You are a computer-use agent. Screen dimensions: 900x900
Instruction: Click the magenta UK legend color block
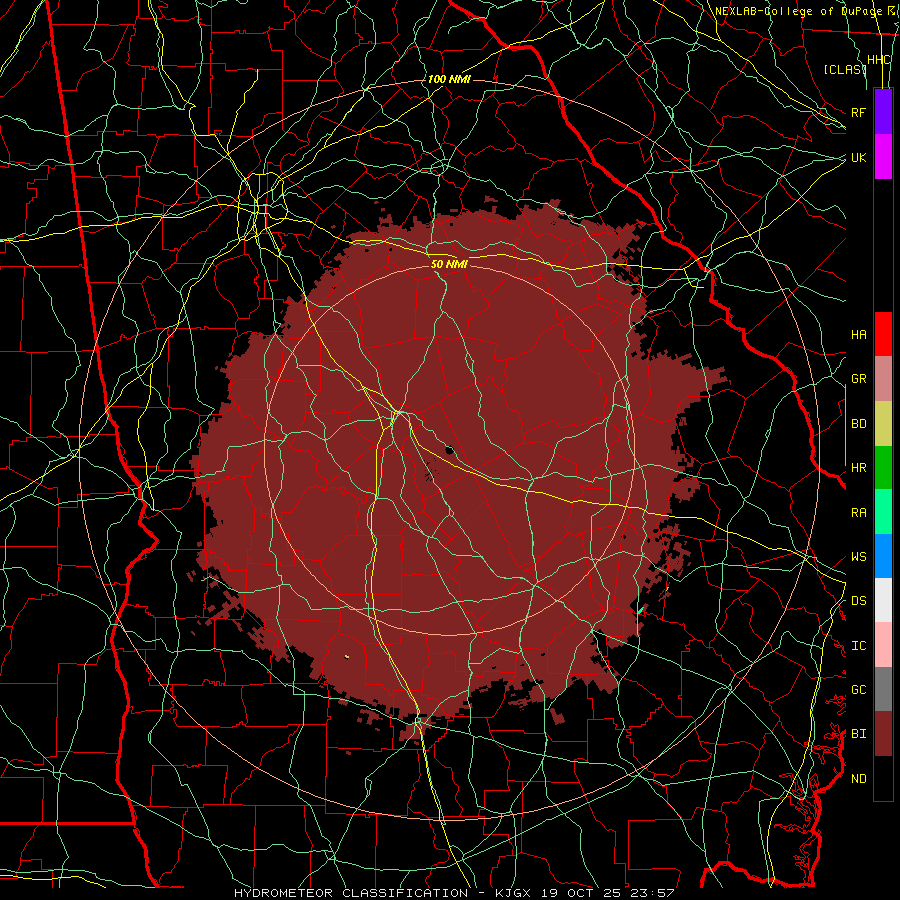tap(883, 156)
